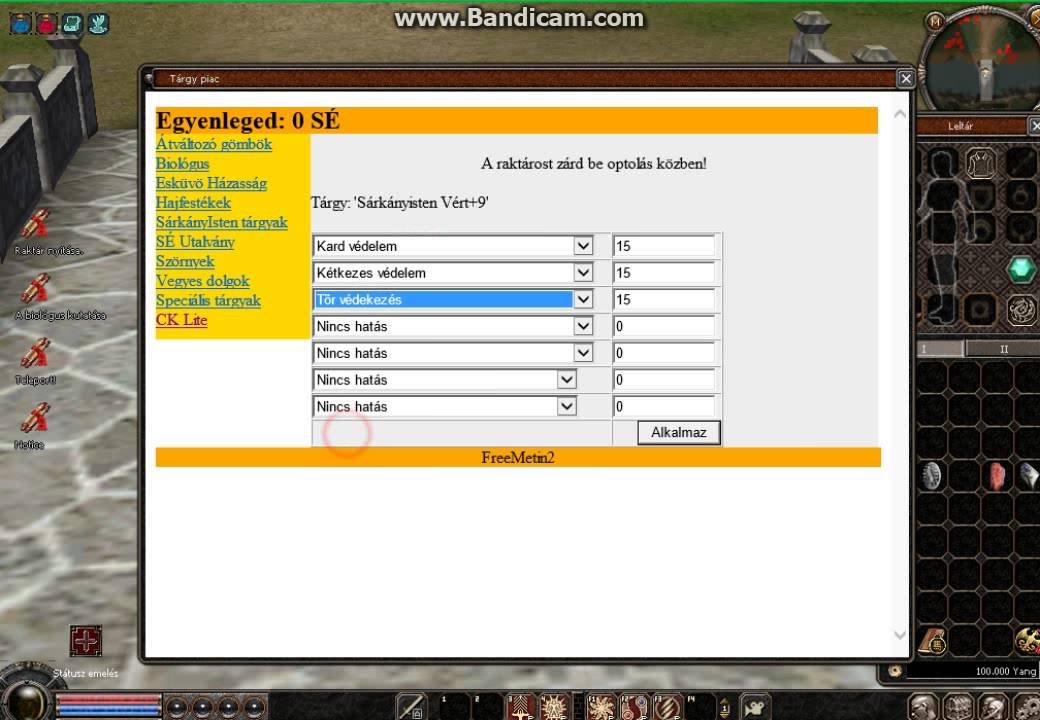The image size is (1040, 720).
Task: Click the scroll buff icon at top left
Action: click(x=72, y=23)
